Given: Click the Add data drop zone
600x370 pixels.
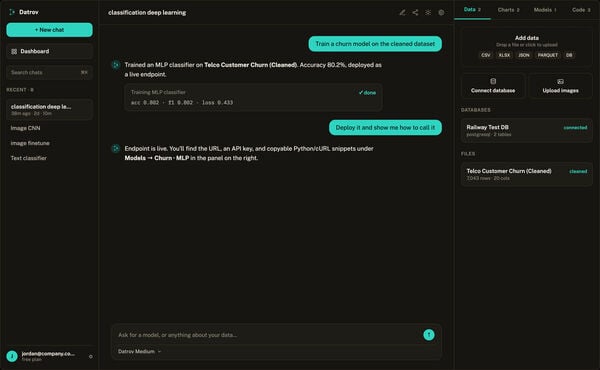Looking at the screenshot, I should pyautogui.click(x=527, y=47).
